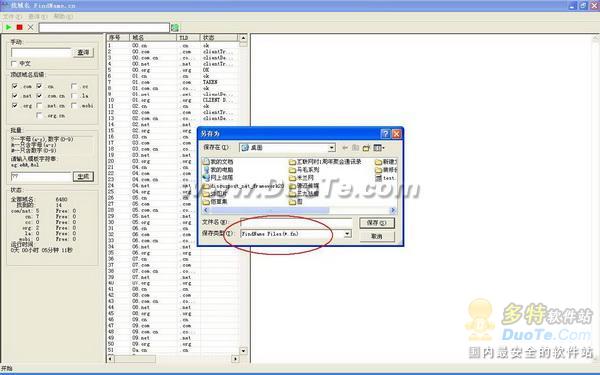Click the 保存 button in the dialog

377,223
